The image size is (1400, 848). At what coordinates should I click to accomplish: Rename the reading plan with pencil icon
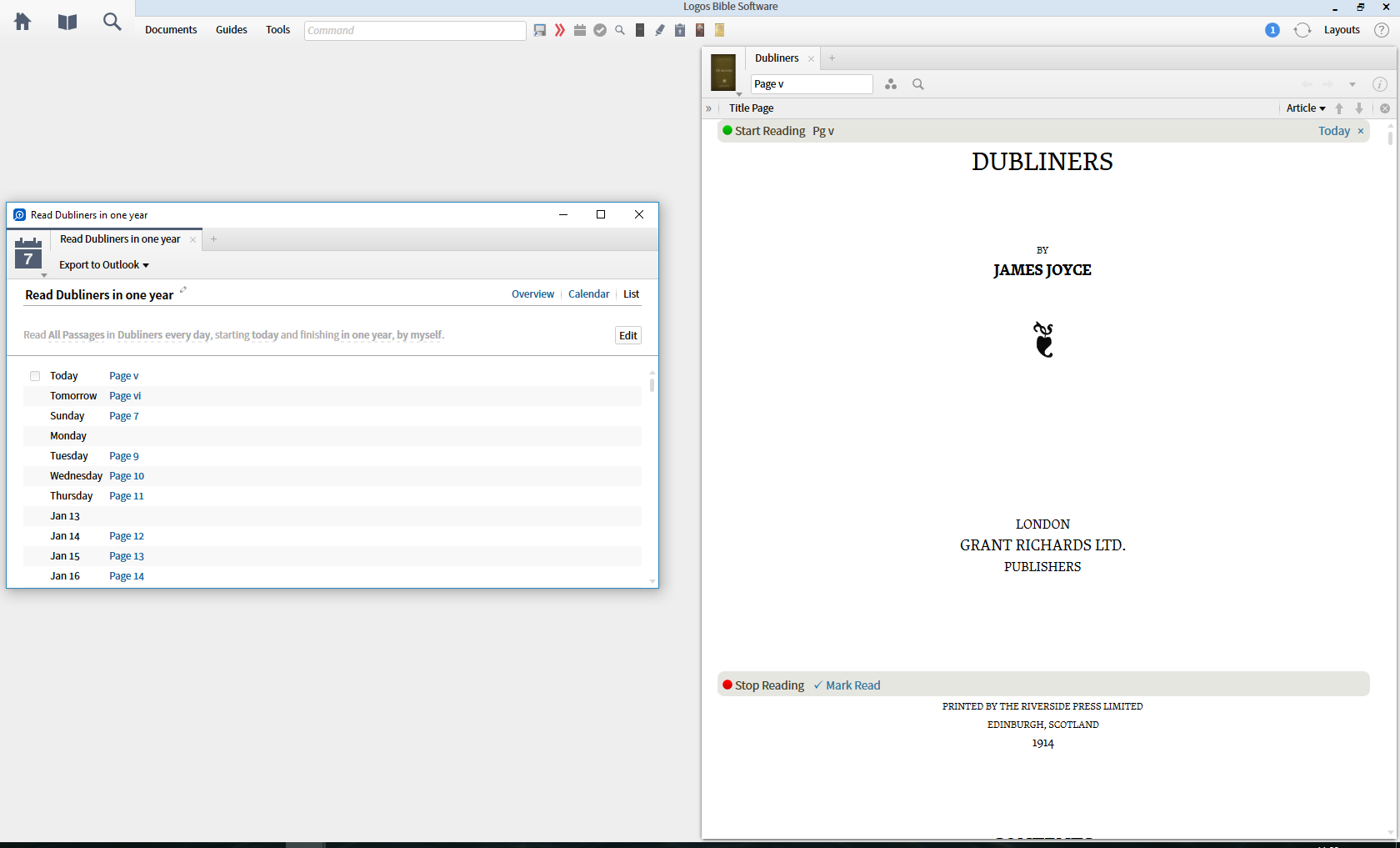pos(183,290)
